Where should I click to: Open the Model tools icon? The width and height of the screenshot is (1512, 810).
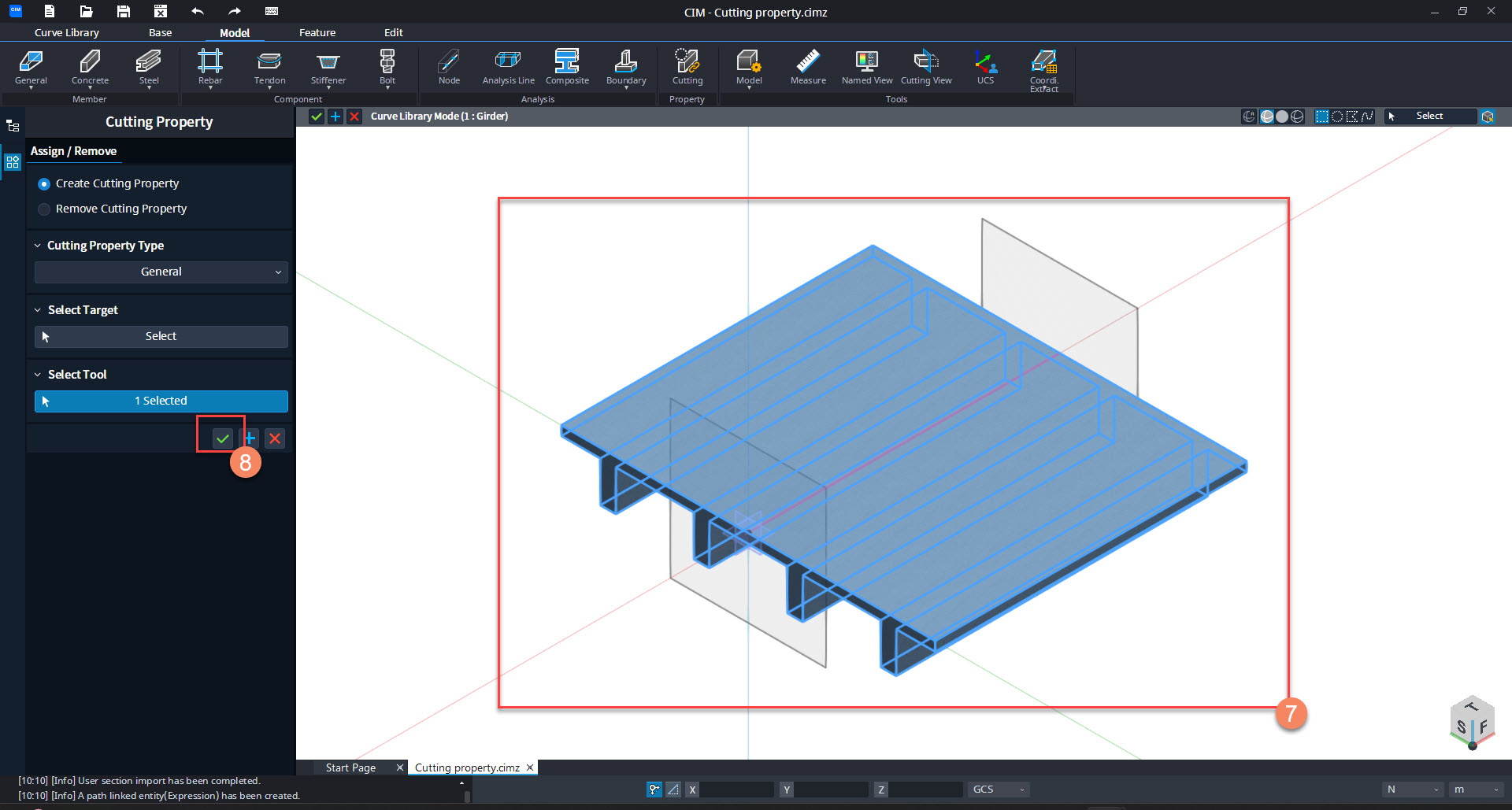click(749, 68)
